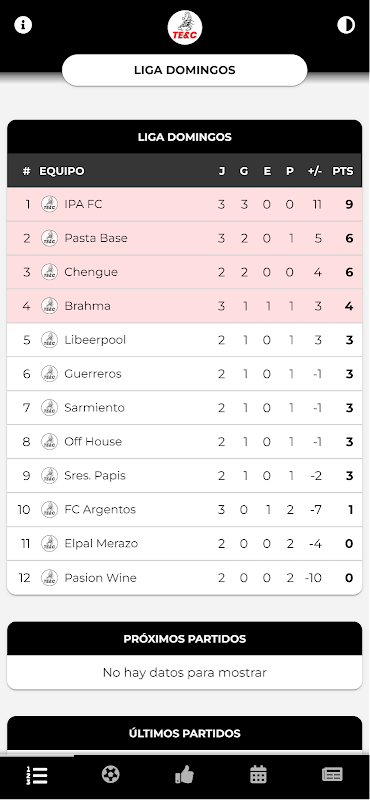Open the calendar tab

pos(258,775)
